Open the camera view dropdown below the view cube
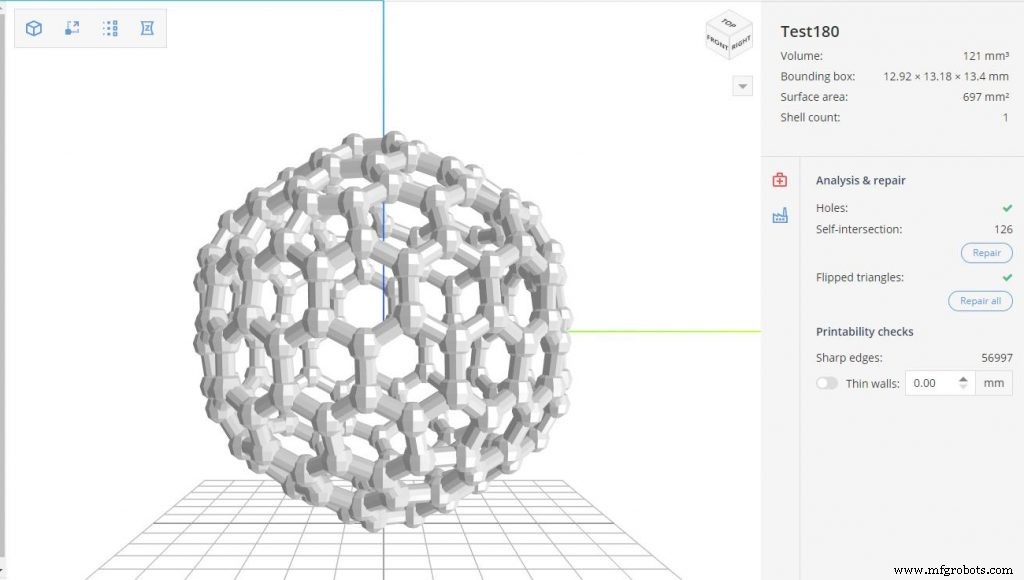1024x580 pixels. (742, 87)
